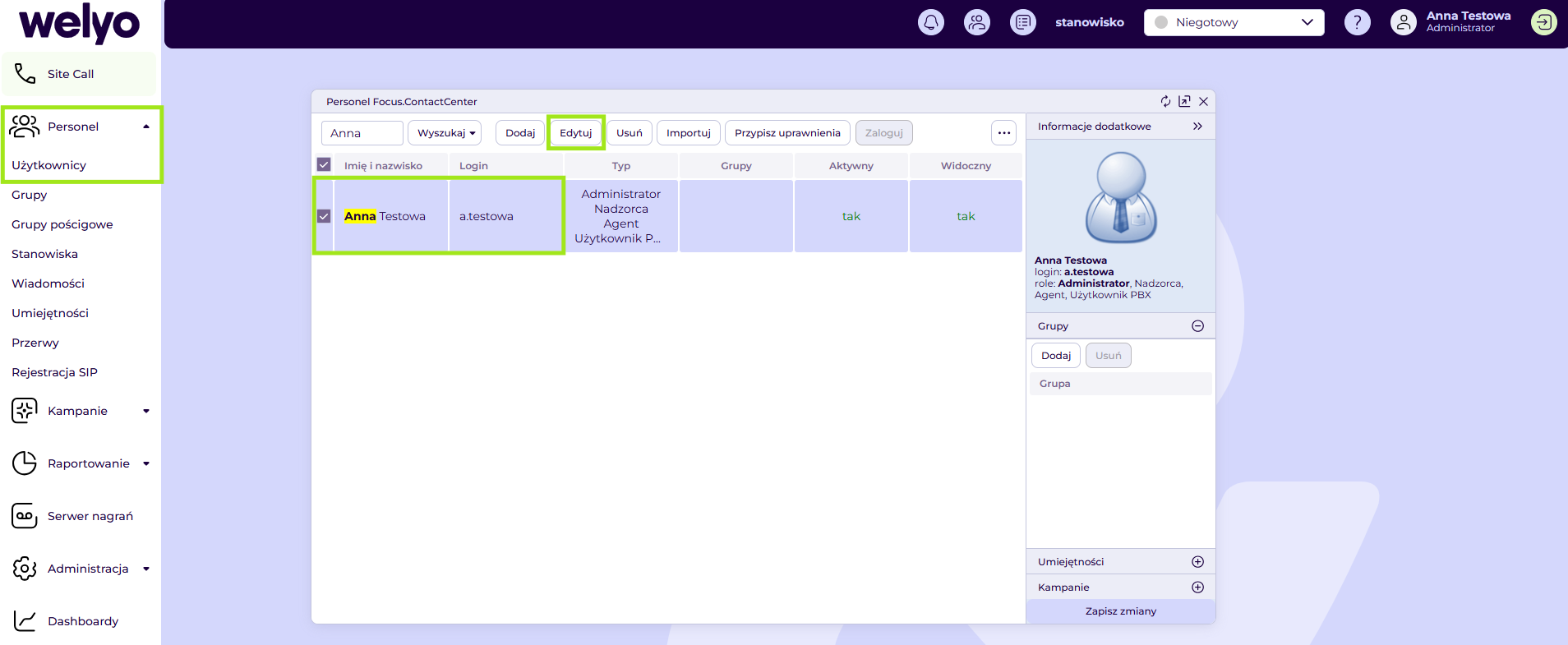Click Dodaj in the Grupy section
Viewport: 1568px width, 645px height.
coord(1056,356)
